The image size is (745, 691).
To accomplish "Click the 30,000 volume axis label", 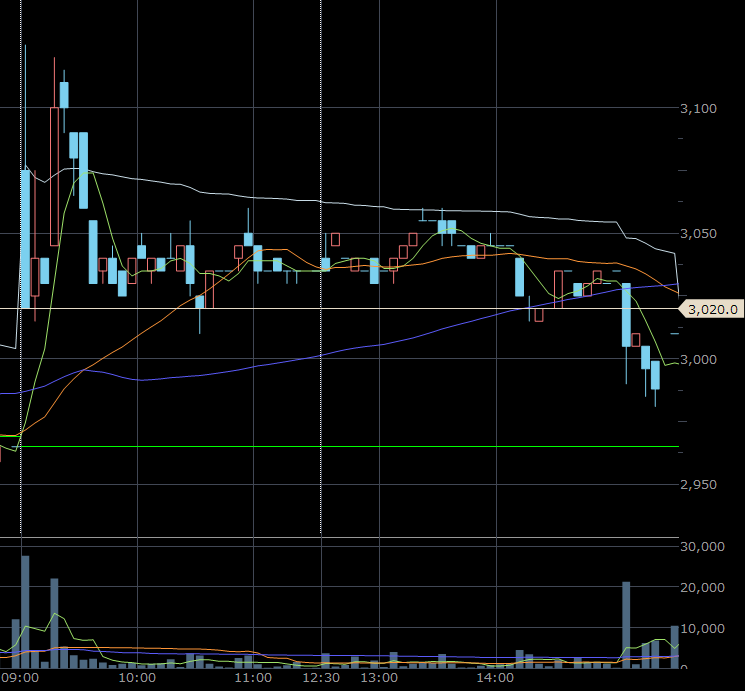I will pyautogui.click(x=702, y=547).
